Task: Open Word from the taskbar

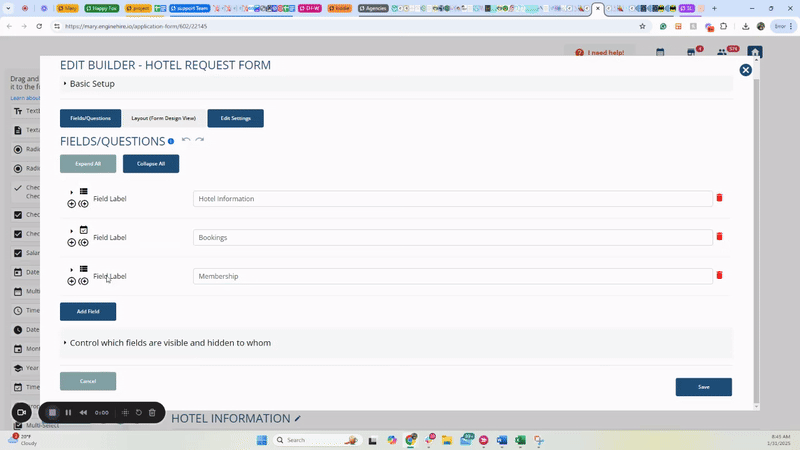Action: point(502,440)
